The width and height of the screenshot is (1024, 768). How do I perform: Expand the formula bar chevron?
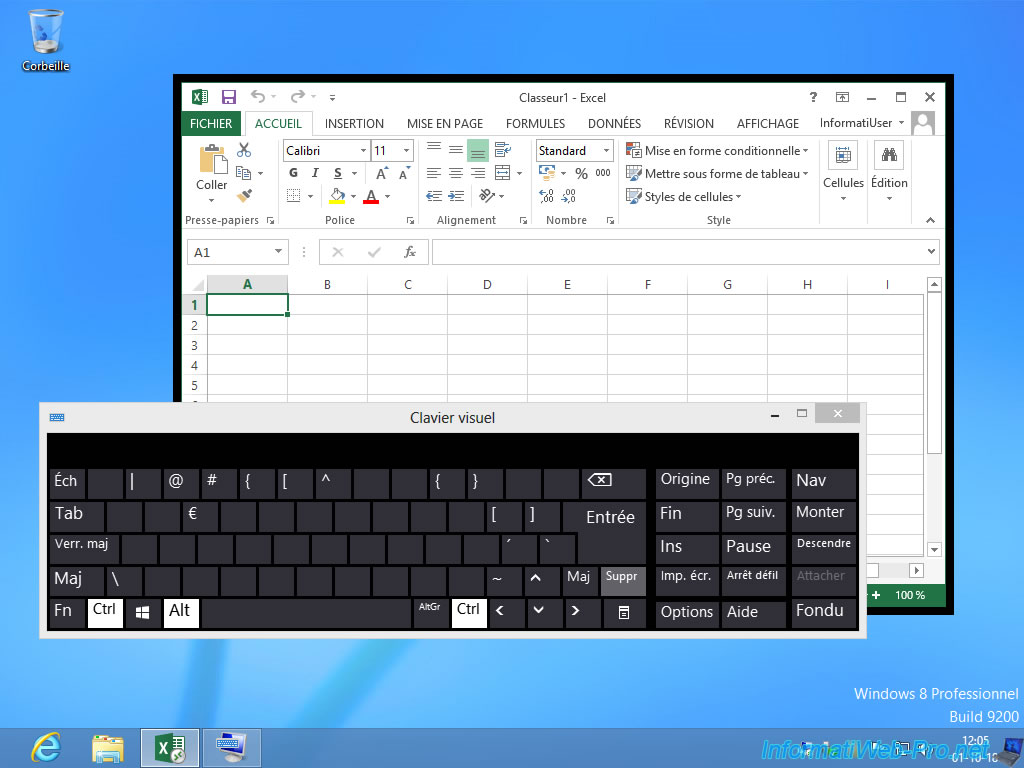coord(931,251)
